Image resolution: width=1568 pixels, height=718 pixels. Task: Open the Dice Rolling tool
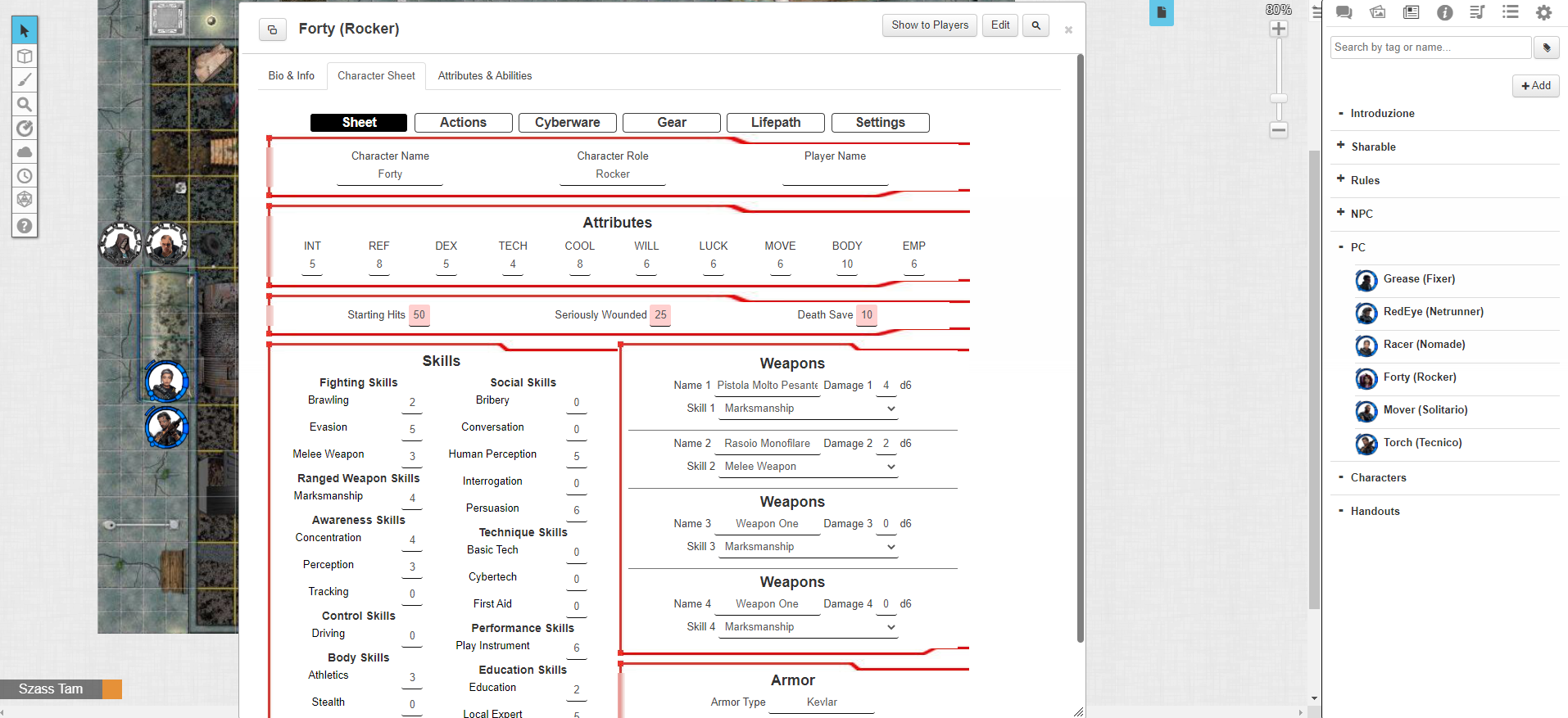coord(25,199)
